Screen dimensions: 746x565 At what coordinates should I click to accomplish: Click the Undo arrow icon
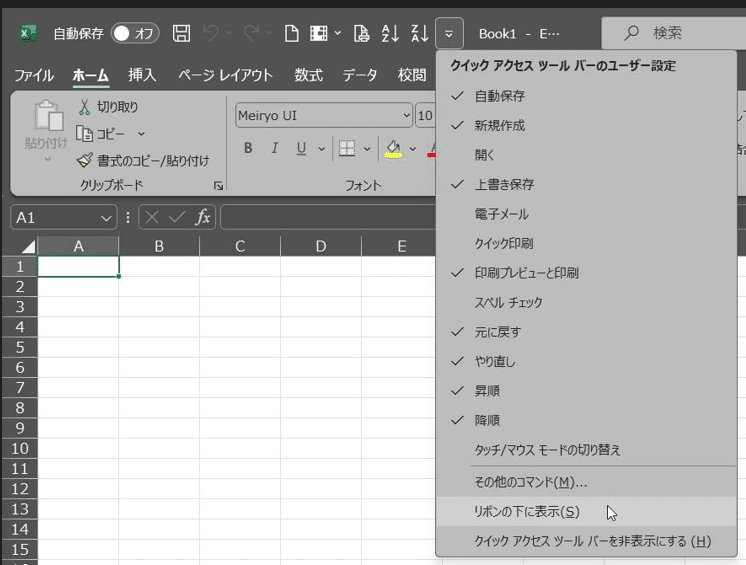click(211, 33)
